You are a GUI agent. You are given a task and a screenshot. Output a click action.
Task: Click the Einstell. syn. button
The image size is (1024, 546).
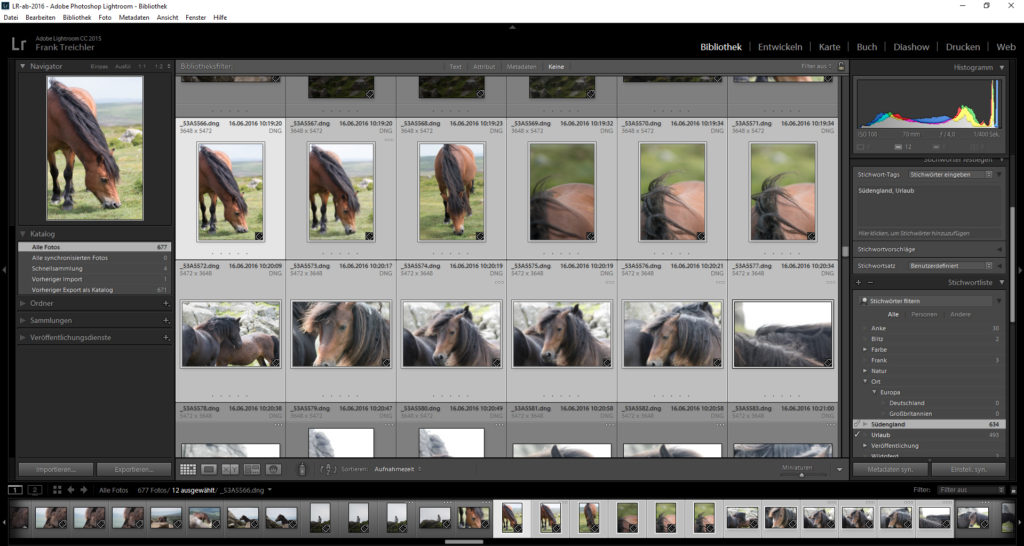[x=968, y=470]
